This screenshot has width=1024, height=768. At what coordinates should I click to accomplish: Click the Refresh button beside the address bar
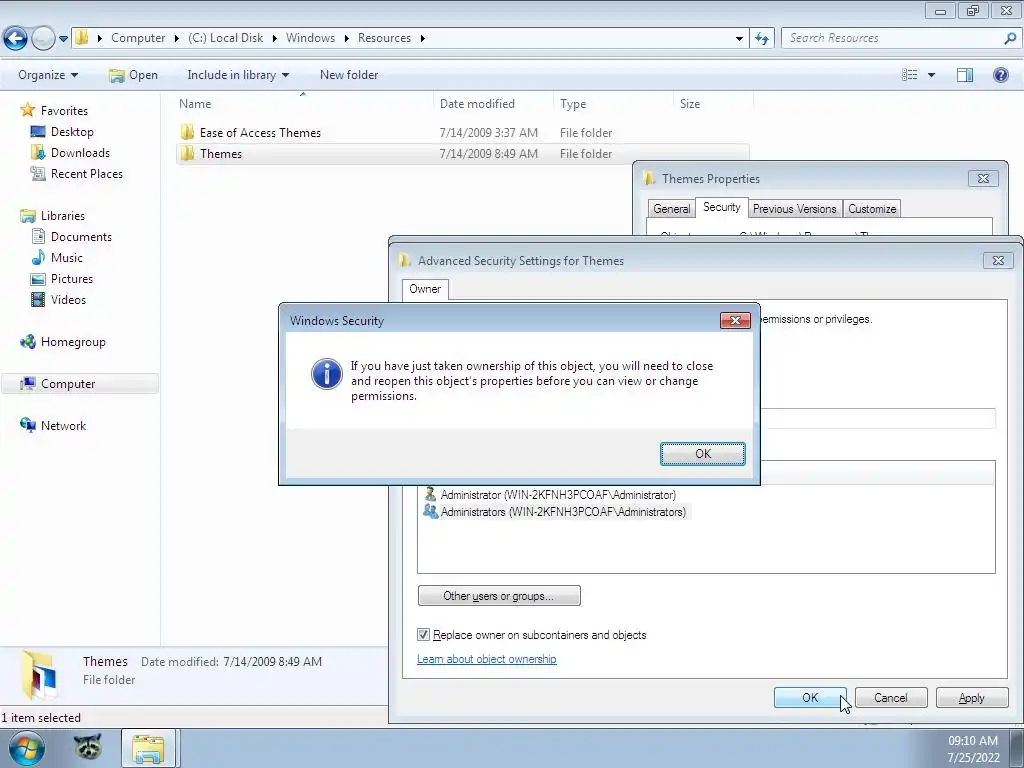tap(761, 38)
